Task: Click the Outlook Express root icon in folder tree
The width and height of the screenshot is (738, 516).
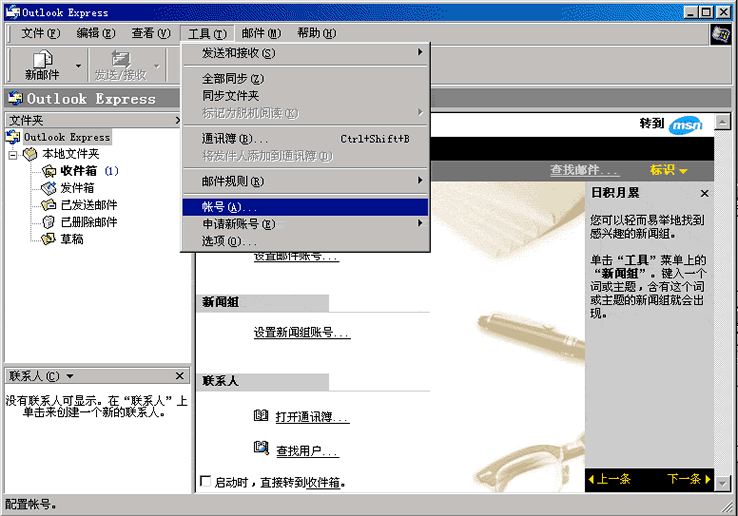Action: (13, 137)
